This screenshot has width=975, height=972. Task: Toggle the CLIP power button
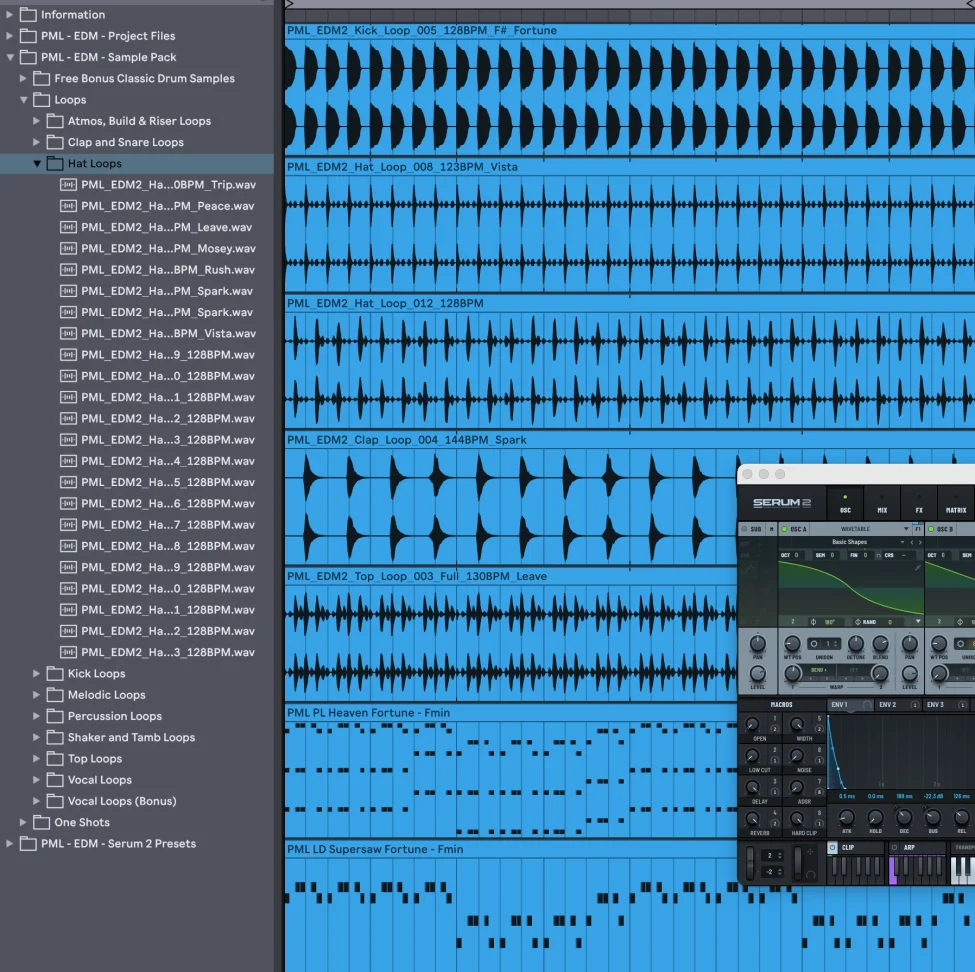click(833, 848)
